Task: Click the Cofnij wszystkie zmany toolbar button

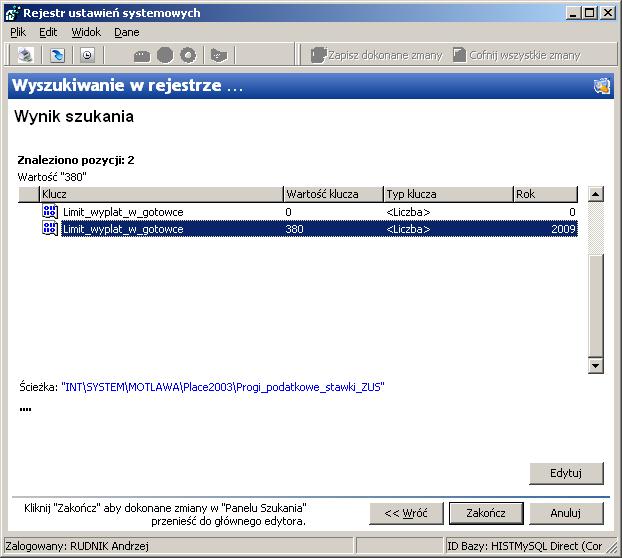Action: 516,55
